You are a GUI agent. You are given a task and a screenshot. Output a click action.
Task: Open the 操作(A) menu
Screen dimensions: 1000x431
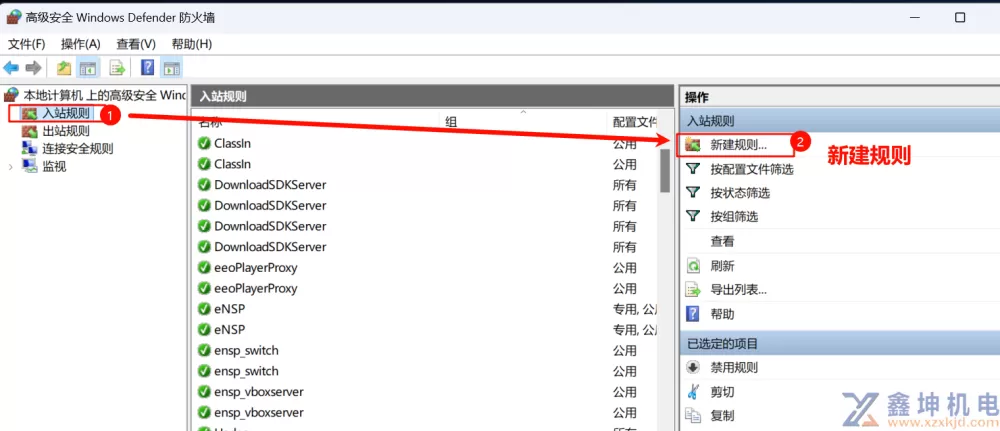coord(81,44)
